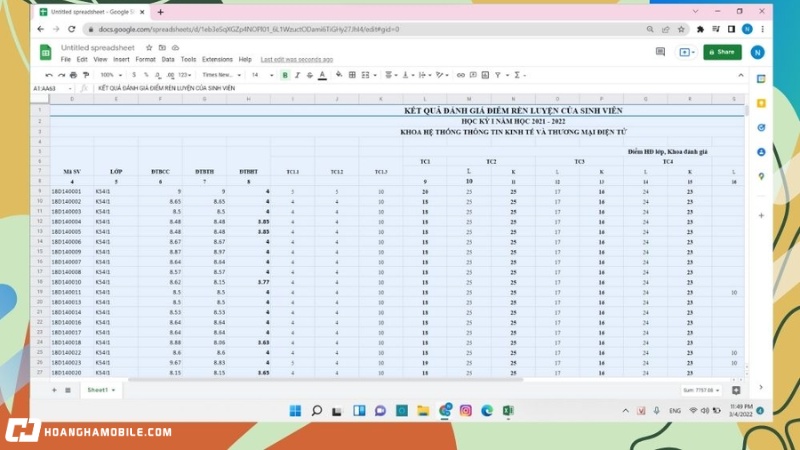Screen dimensions: 800x450
Task: Open the Help menu
Action: click(245, 59)
